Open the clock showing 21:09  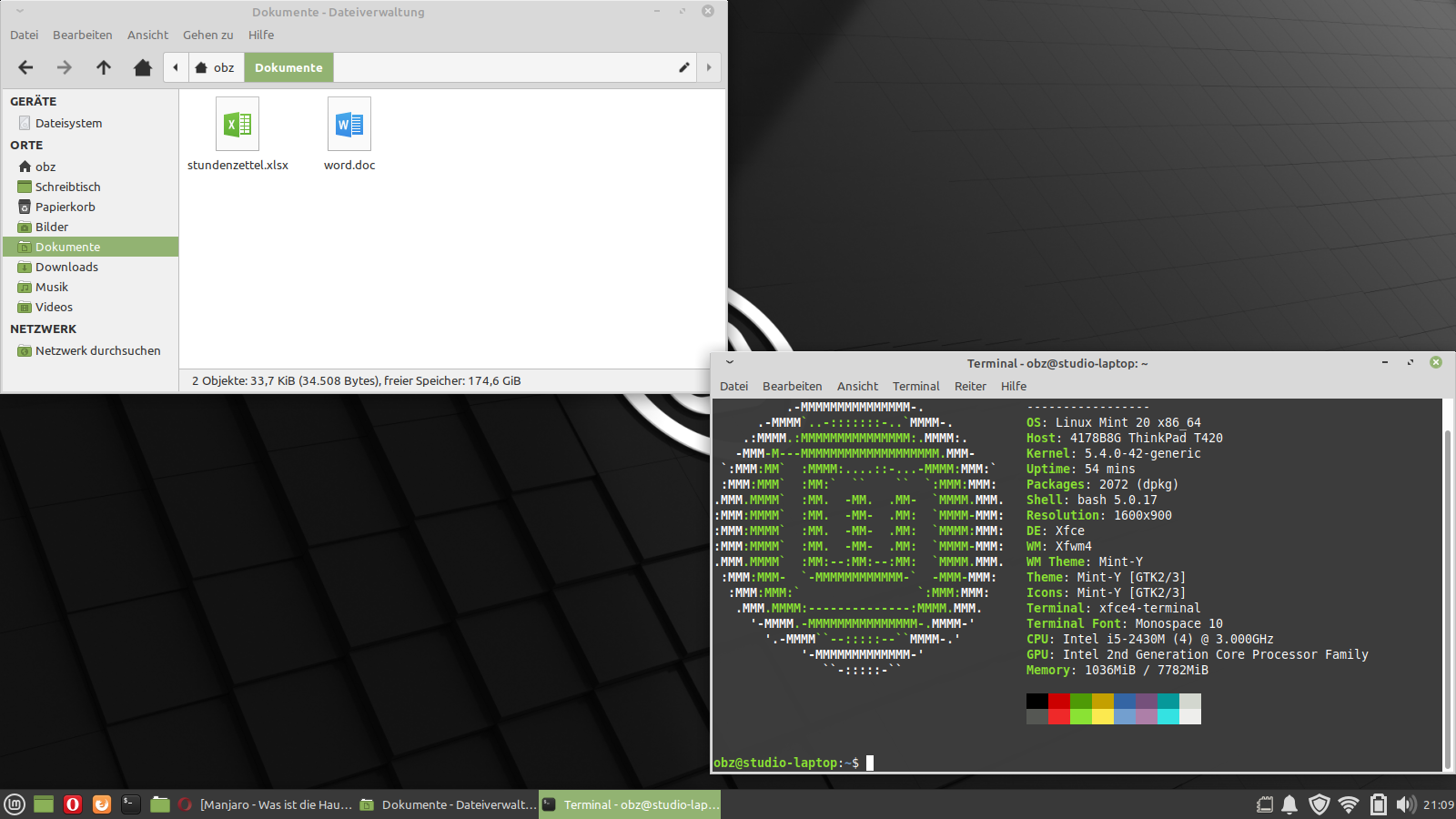pos(1439,804)
